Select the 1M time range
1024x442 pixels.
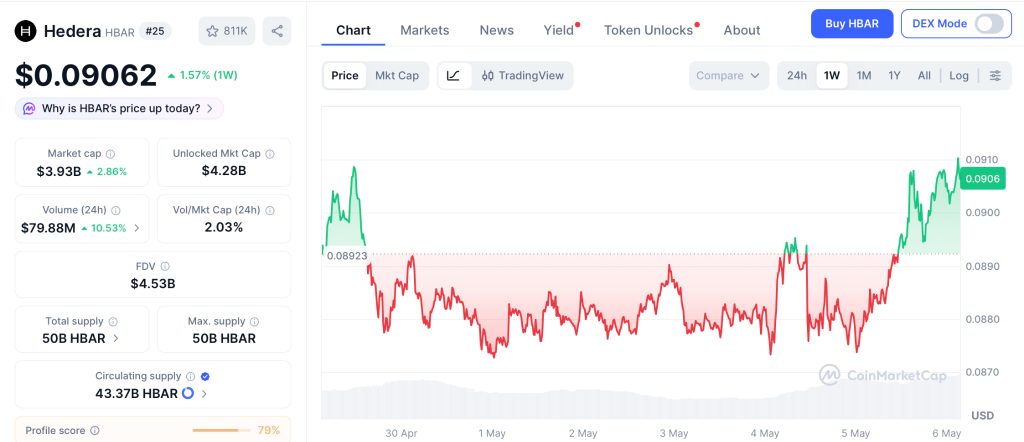pyautogui.click(x=864, y=76)
